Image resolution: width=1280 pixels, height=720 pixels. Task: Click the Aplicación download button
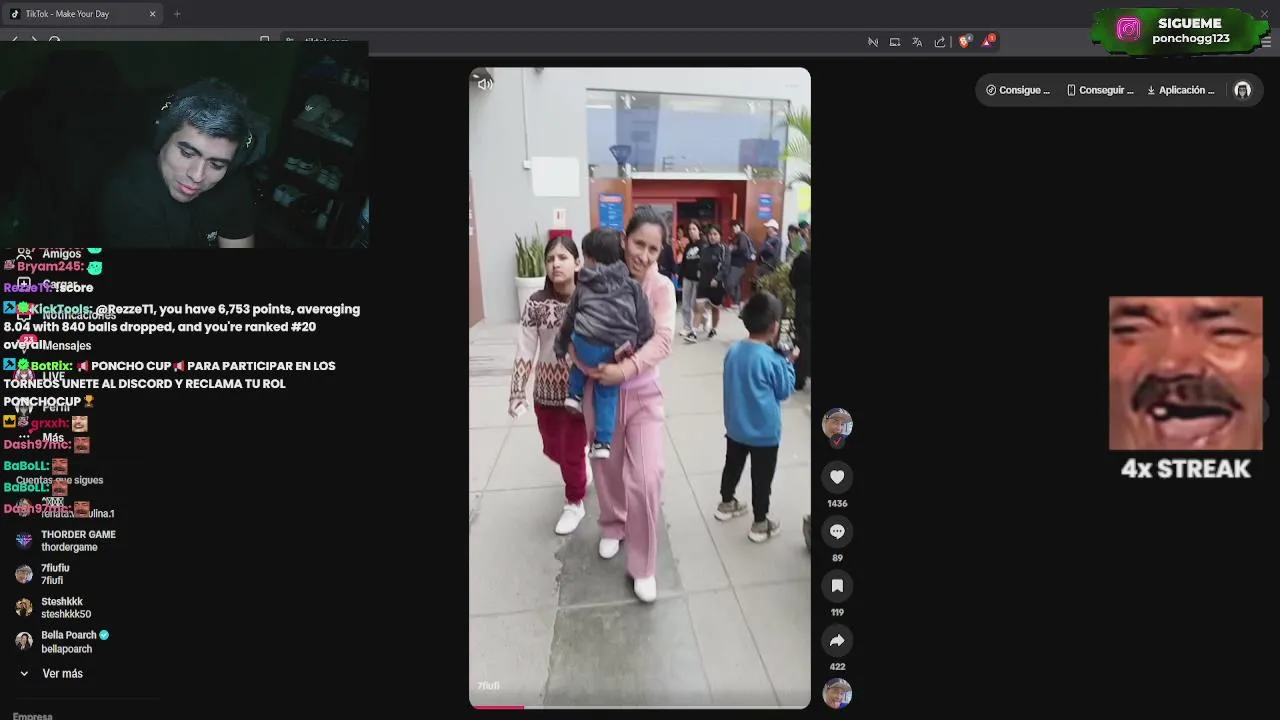[1180, 90]
